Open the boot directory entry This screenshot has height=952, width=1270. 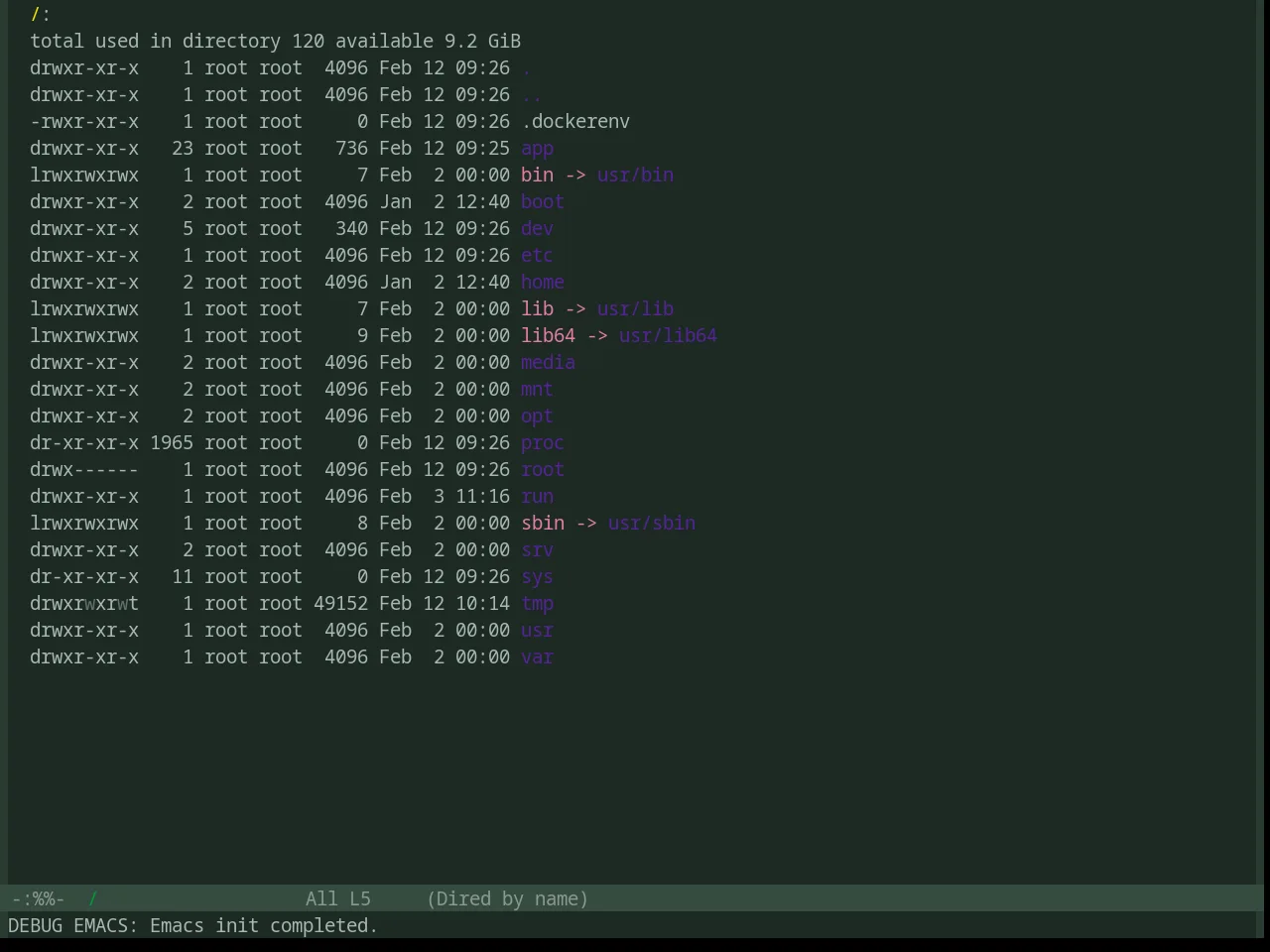pos(543,202)
